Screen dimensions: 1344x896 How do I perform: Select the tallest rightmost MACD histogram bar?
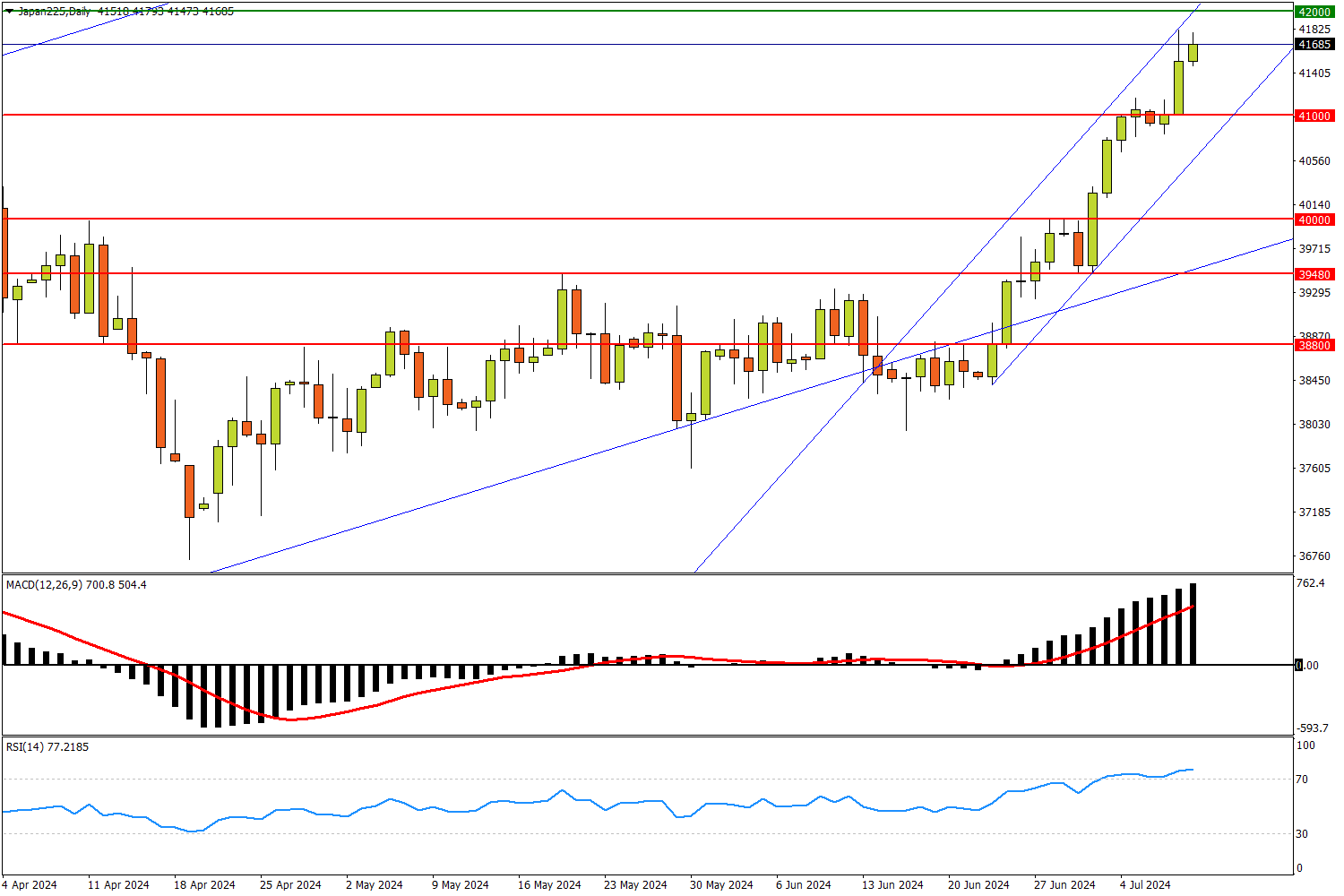[x=1193, y=624]
